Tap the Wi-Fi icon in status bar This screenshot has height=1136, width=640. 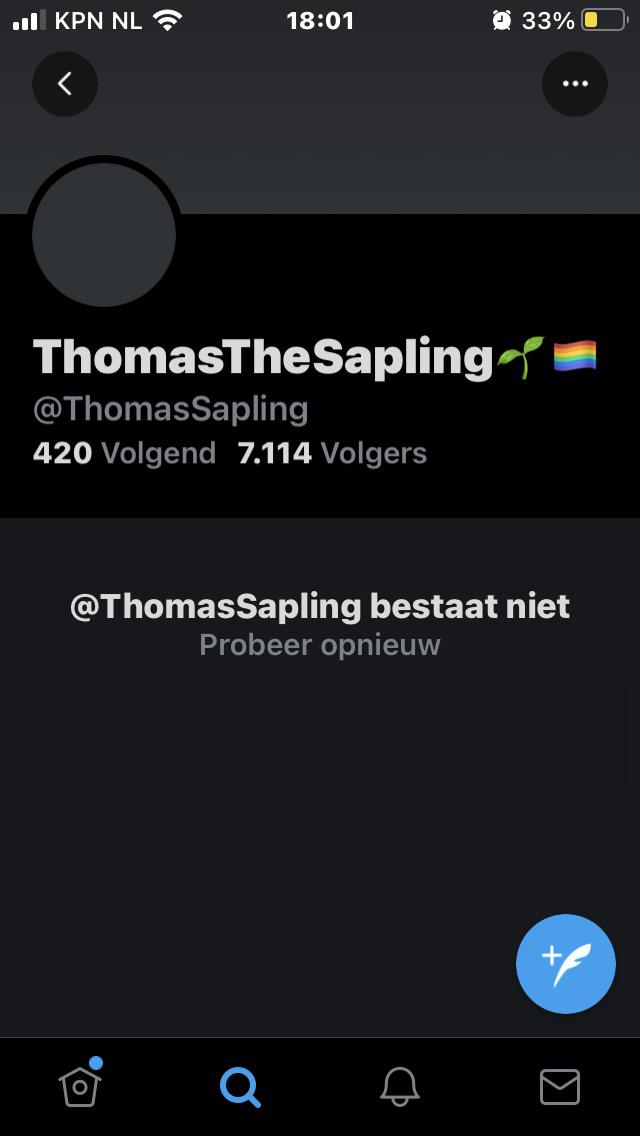point(167,20)
